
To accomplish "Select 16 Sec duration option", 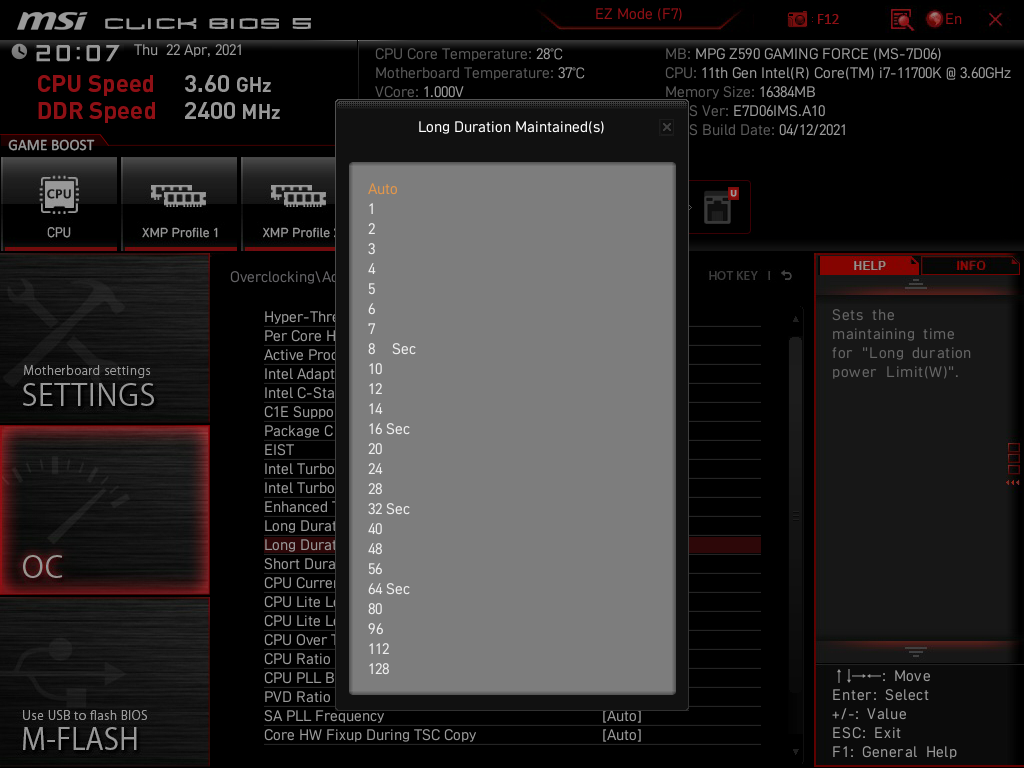I will point(389,429).
